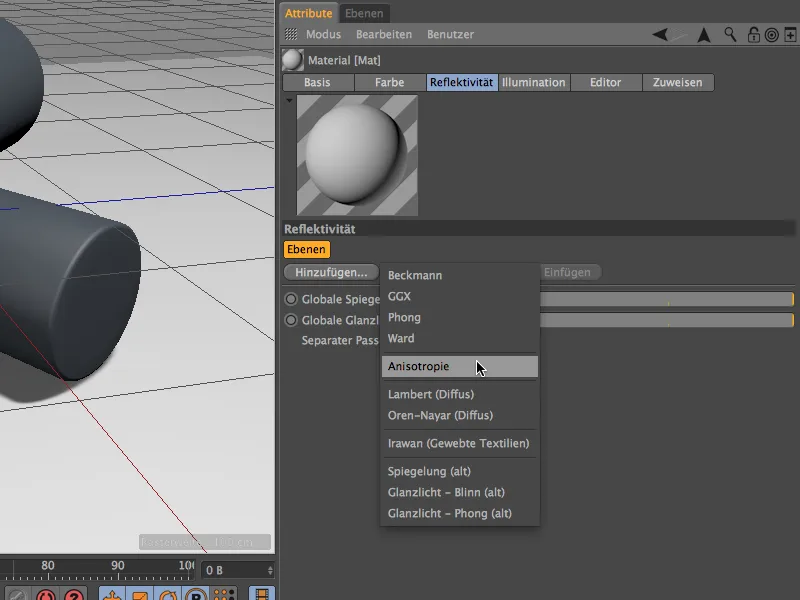Open the Benutzer menu
Image resolution: width=800 pixels, height=600 pixels.
pos(451,34)
